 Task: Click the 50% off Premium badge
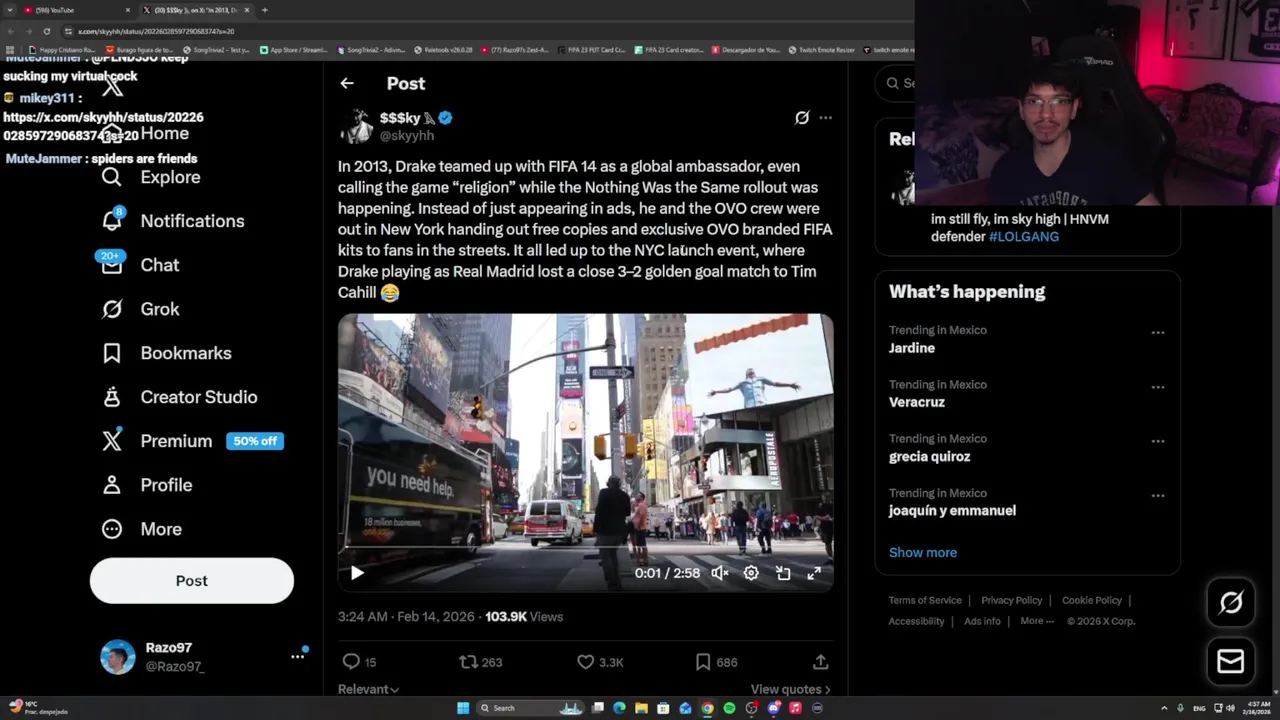255,441
